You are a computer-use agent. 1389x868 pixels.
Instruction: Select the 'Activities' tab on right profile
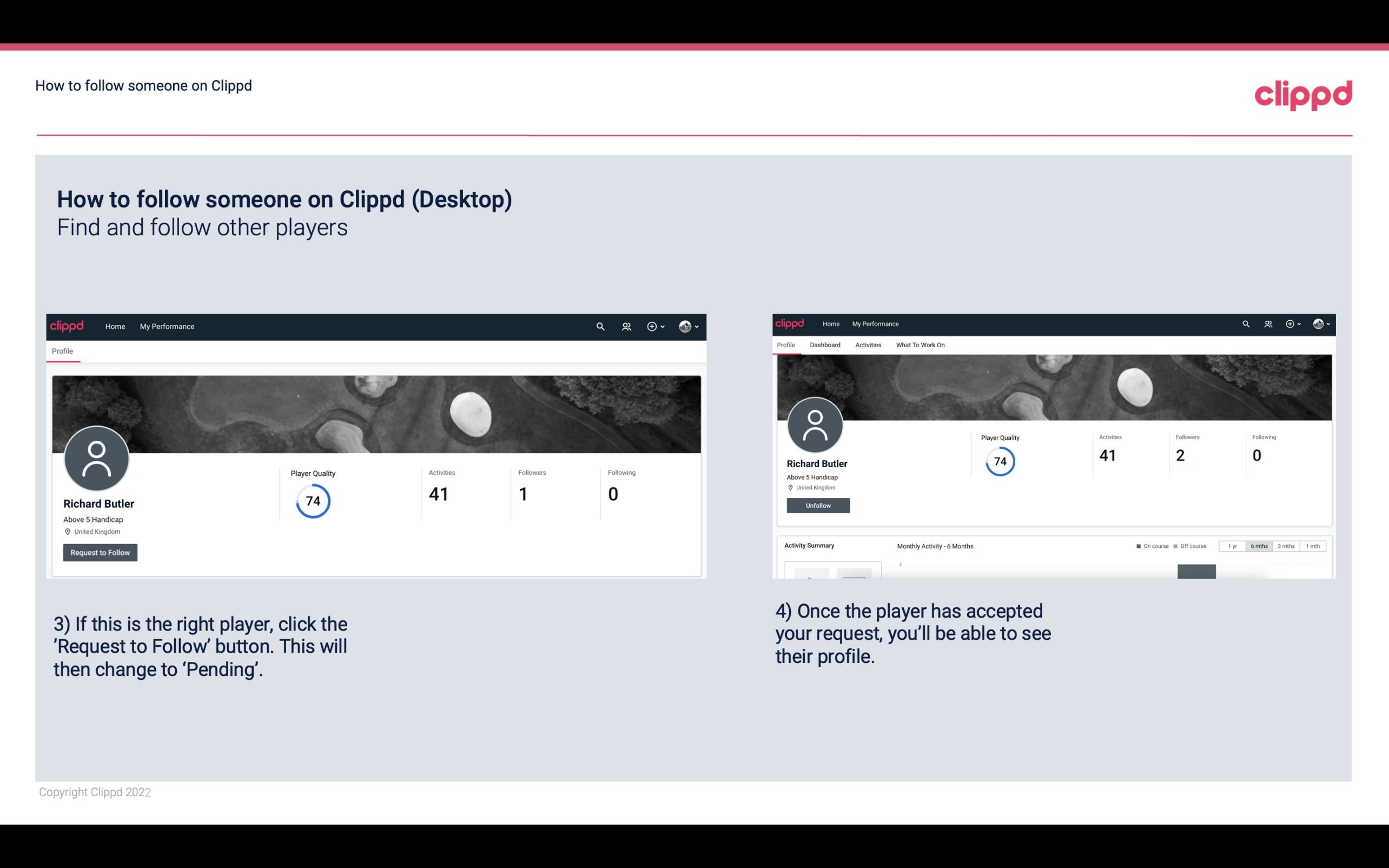[867, 345]
